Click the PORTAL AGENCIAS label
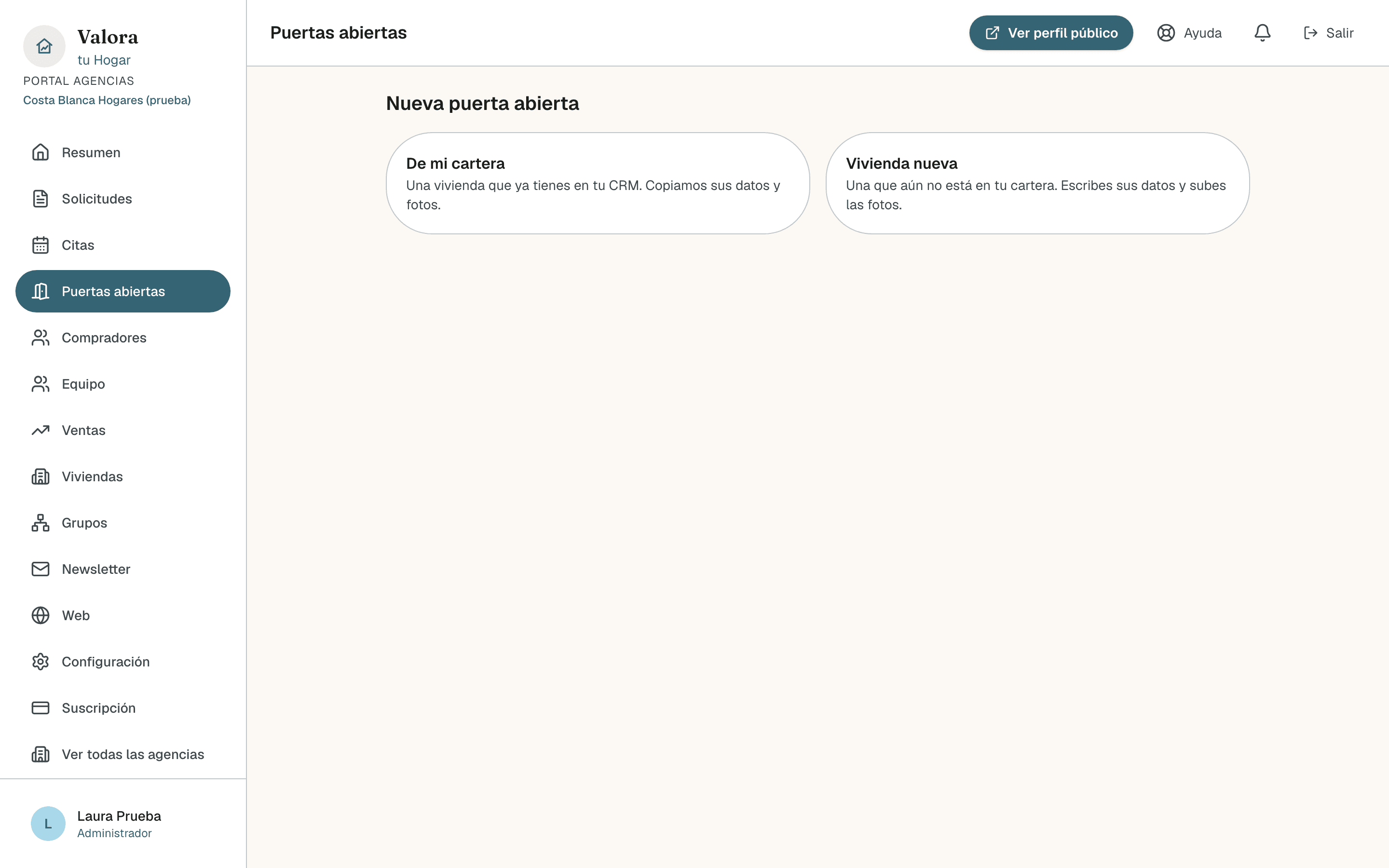Image resolution: width=1389 pixels, height=868 pixels. pyautogui.click(x=79, y=81)
